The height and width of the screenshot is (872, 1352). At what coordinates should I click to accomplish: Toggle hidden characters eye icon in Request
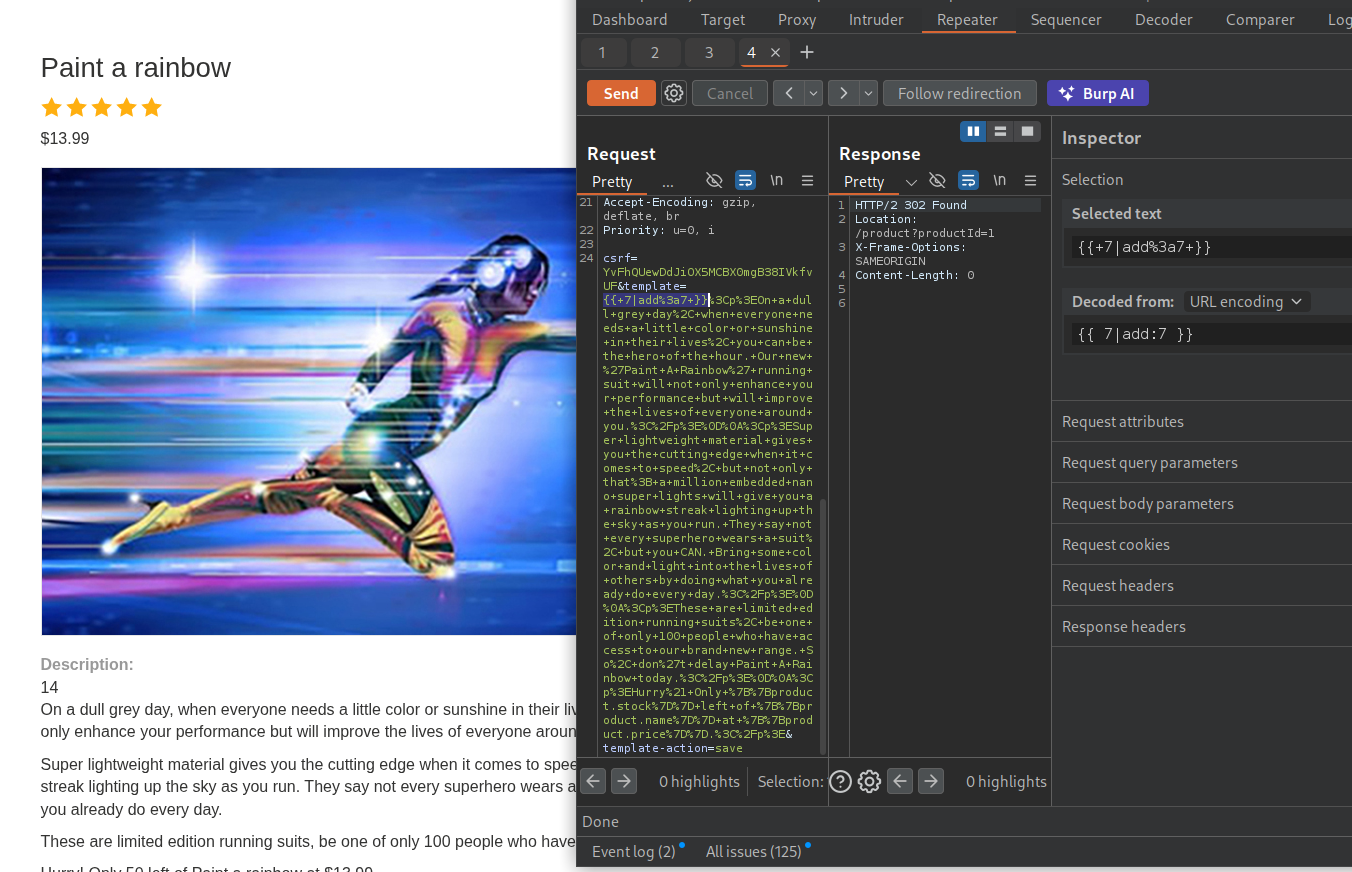(714, 181)
